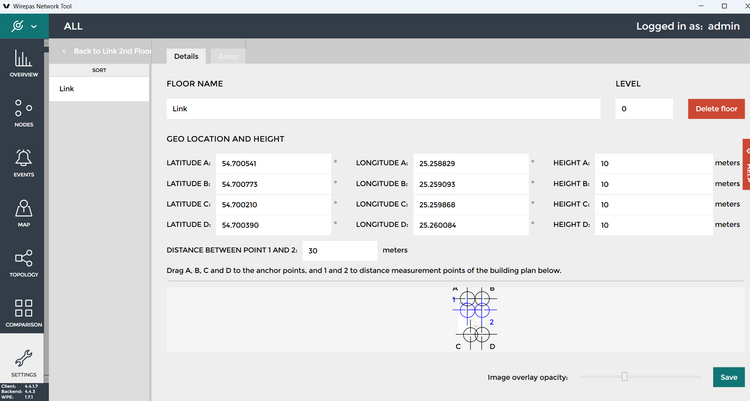The height and width of the screenshot is (401, 750).
Task: Open the Topology share icon
Action: point(23,258)
